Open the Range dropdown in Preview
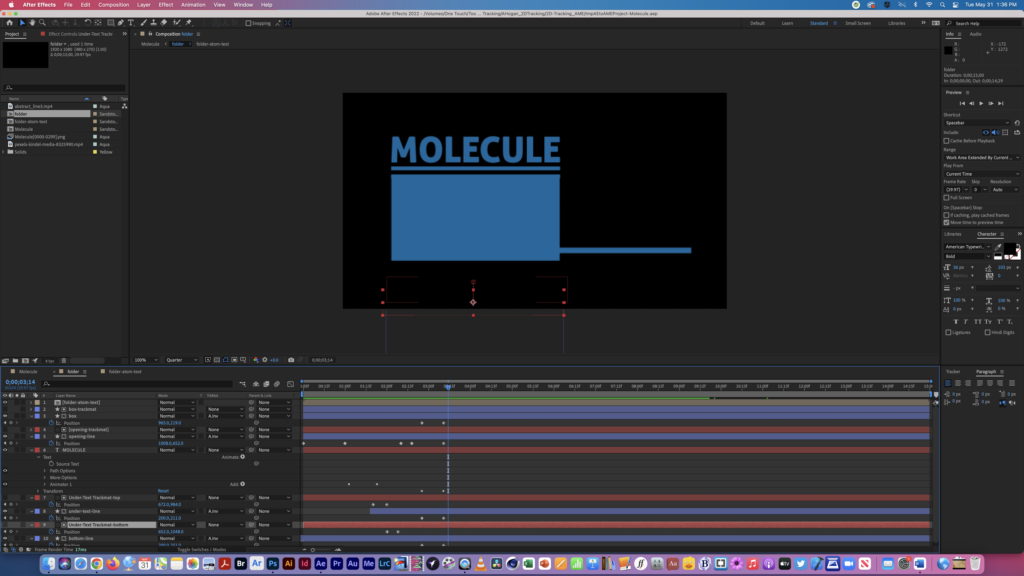The image size is (1024, 576). (982, 157)
